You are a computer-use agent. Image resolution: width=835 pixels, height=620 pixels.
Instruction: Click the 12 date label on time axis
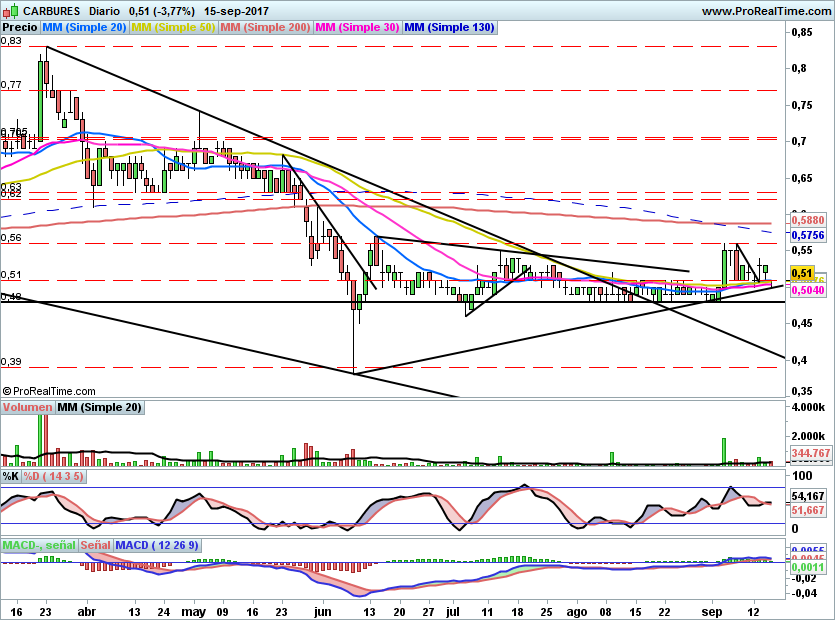point(754,611)
